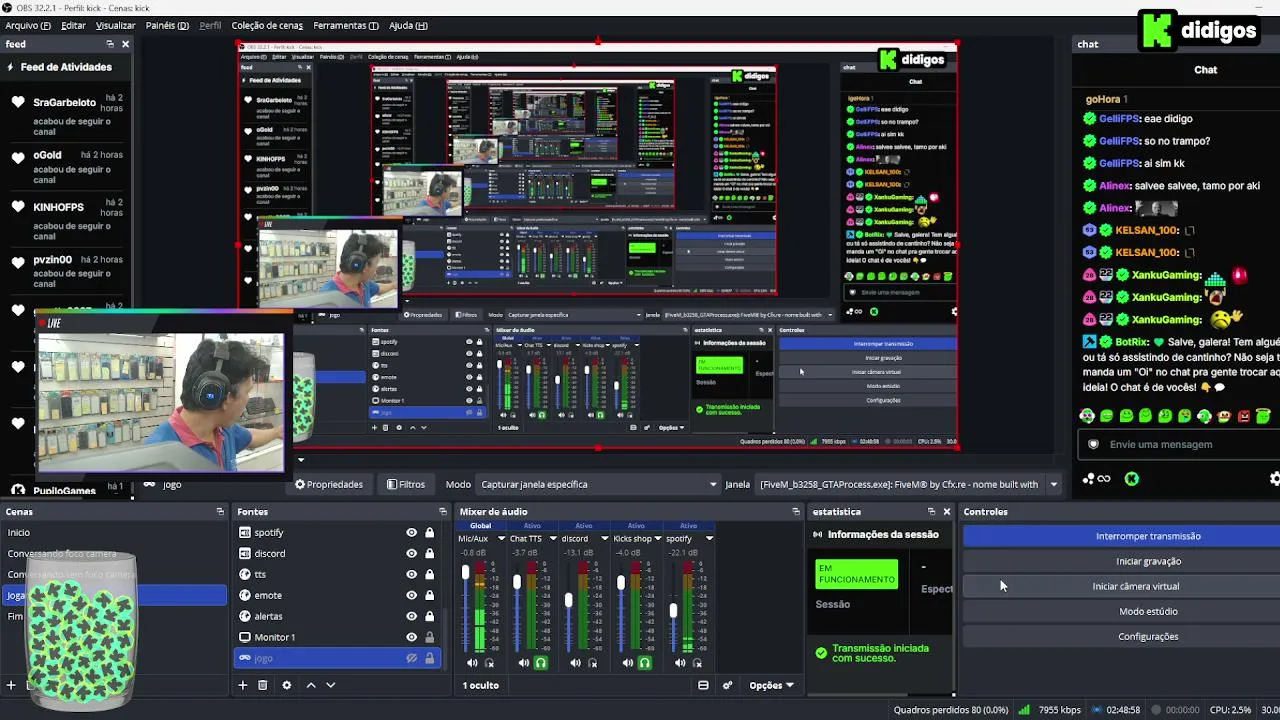The height and width of the screenshot is (720, 1280).
Task: Mute the Chat TTS channel
Action: point(524,663)
